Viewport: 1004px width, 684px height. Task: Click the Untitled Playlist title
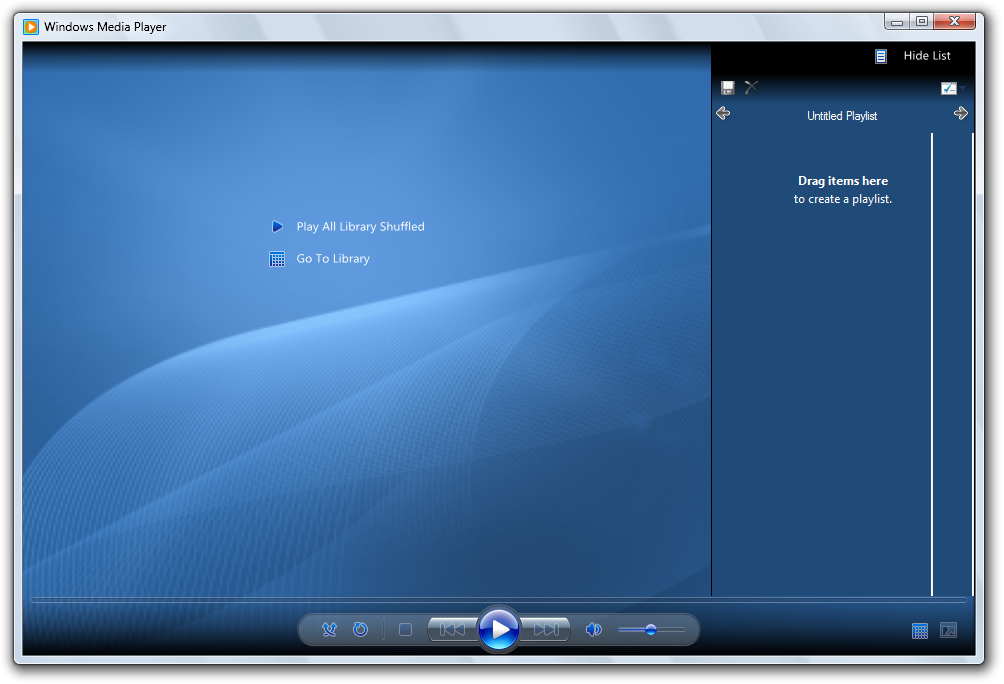842,116
